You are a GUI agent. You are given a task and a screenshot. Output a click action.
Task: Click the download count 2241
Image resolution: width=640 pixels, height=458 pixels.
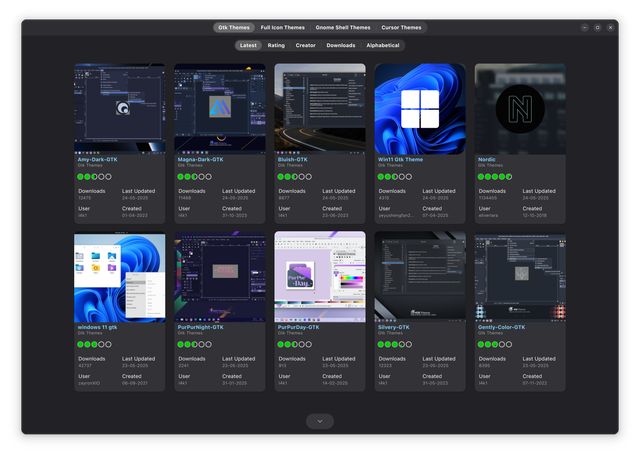tap(184, 366)
